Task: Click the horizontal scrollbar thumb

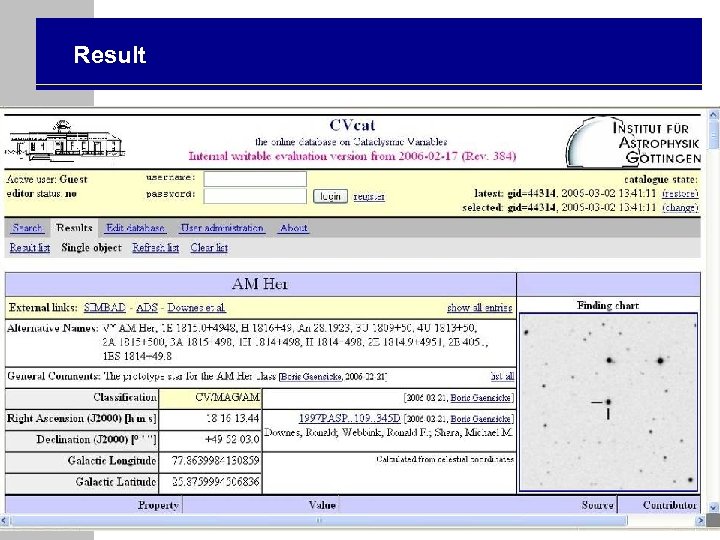Action: [319, 520]
